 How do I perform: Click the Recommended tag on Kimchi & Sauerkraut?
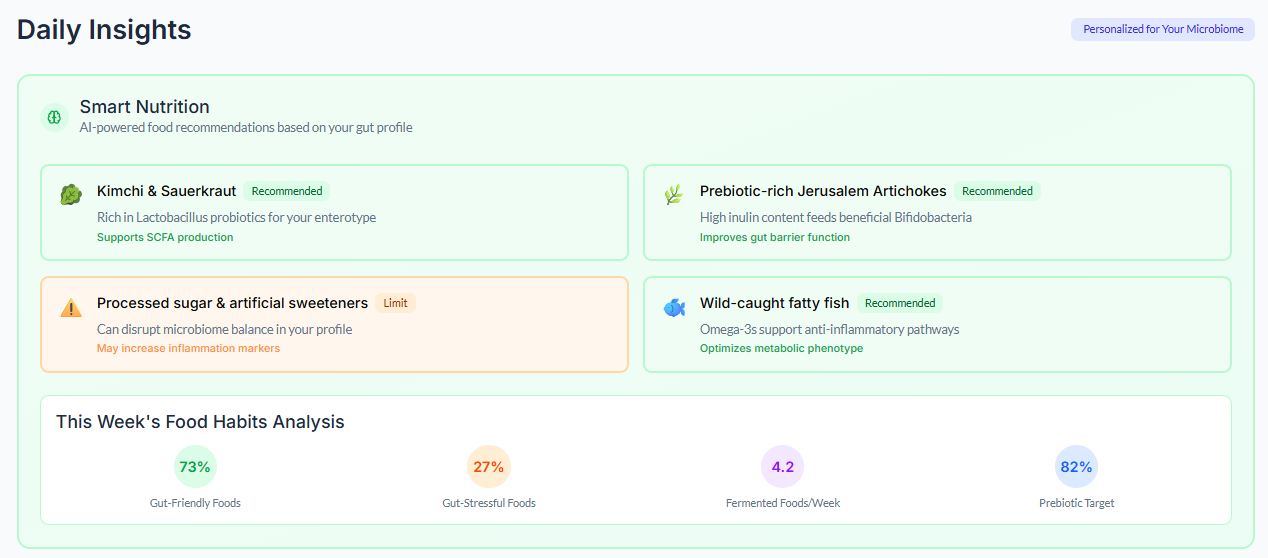(287, 191)
